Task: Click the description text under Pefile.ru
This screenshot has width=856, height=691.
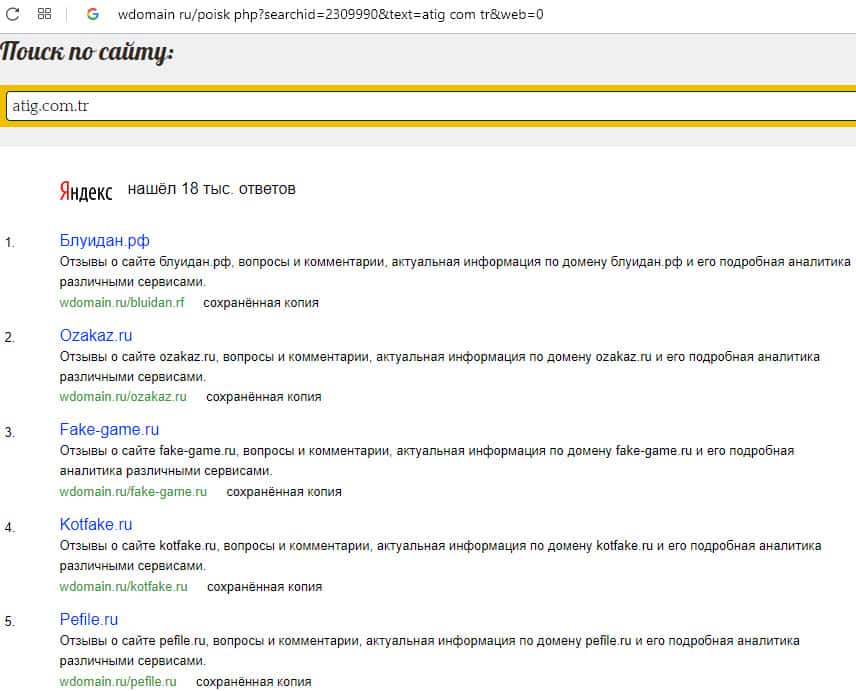Action: click(x=430, y=651)
